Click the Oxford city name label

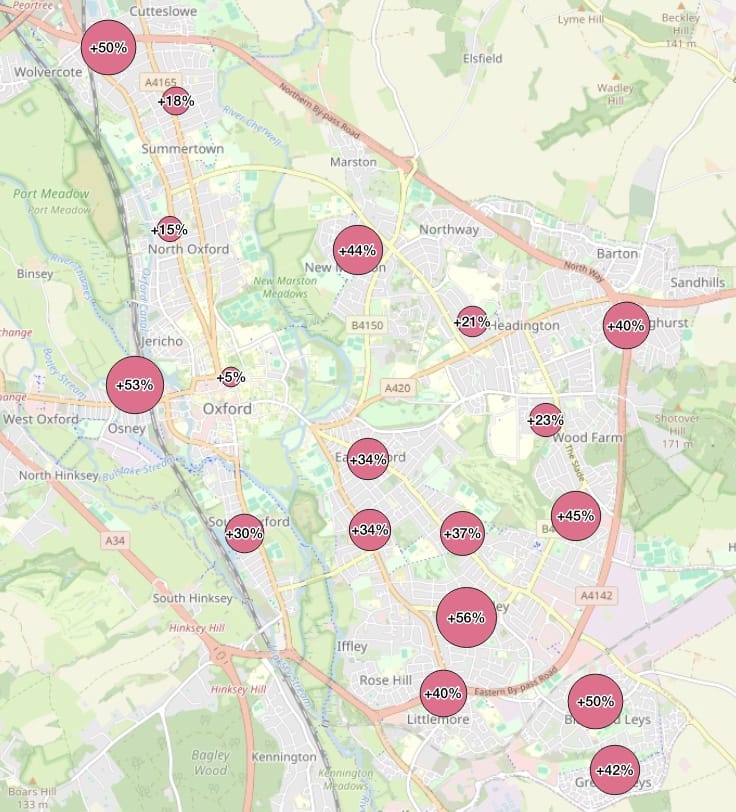[227, 409]
